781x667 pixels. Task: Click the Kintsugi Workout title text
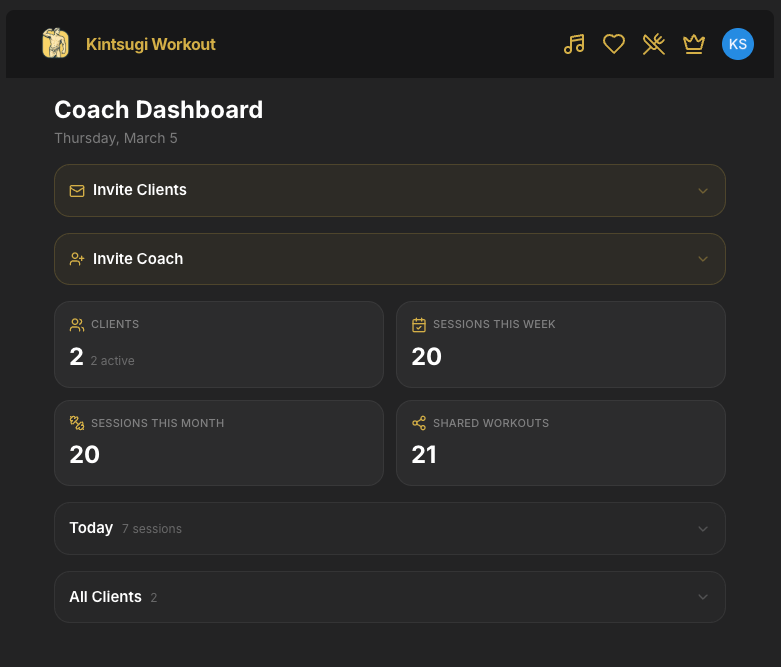point(151,44)
